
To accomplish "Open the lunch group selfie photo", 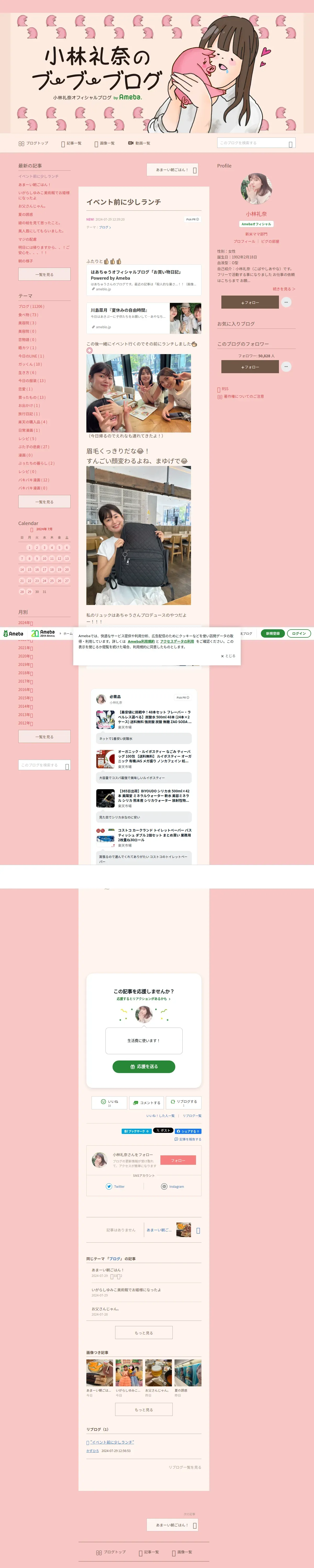I will tap(138, 393).
